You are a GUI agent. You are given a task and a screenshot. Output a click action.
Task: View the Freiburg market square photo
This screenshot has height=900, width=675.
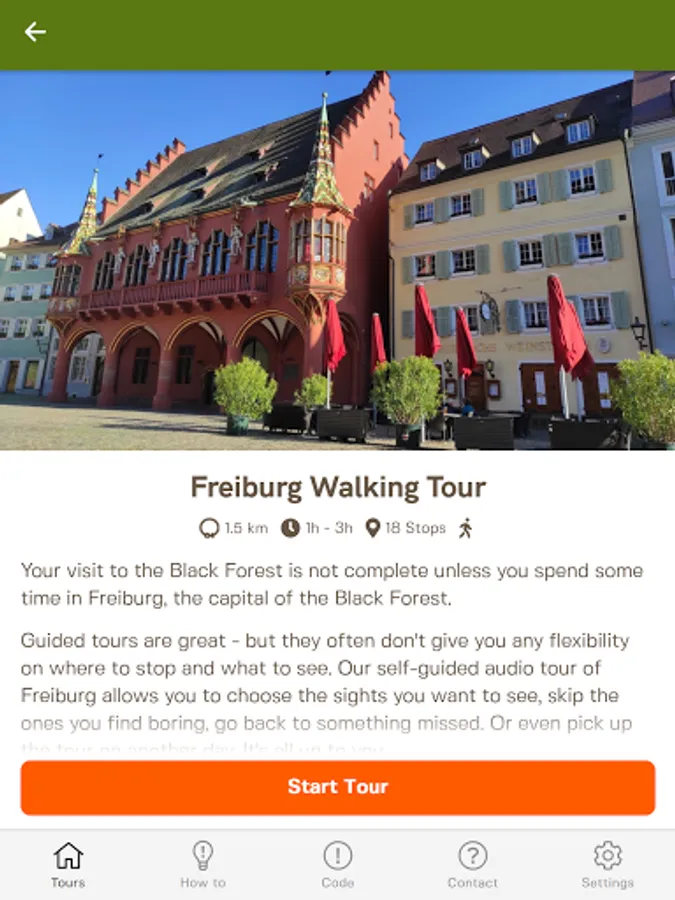coord(338,260)
